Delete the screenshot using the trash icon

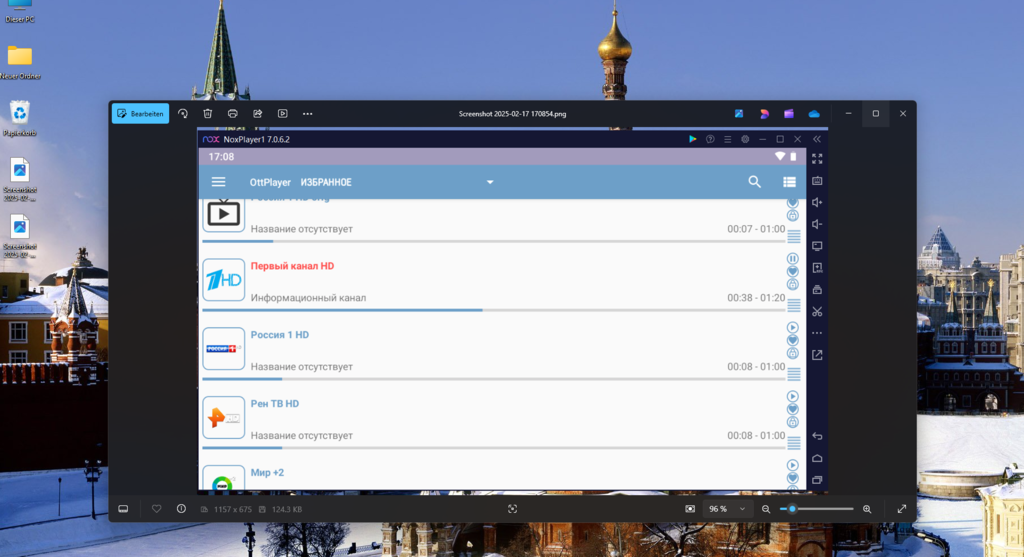click(208, 114)
